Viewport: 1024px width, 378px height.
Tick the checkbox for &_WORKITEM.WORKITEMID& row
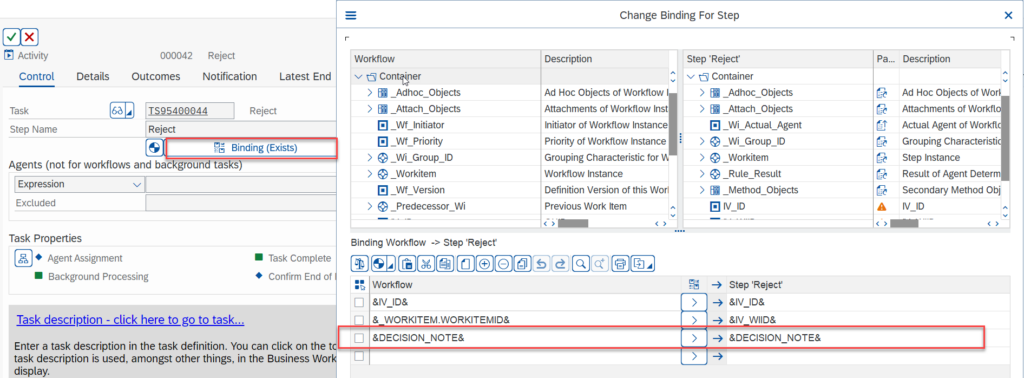tap(359, 320)
